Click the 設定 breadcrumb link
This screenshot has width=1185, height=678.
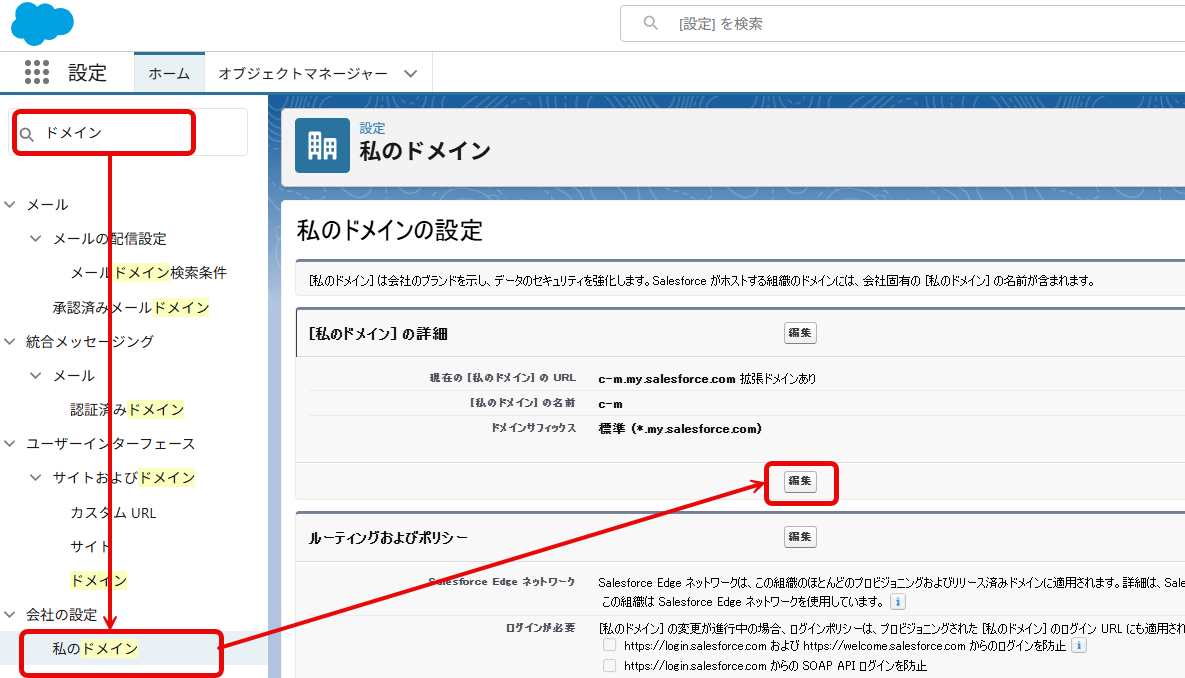pos(372,128)
